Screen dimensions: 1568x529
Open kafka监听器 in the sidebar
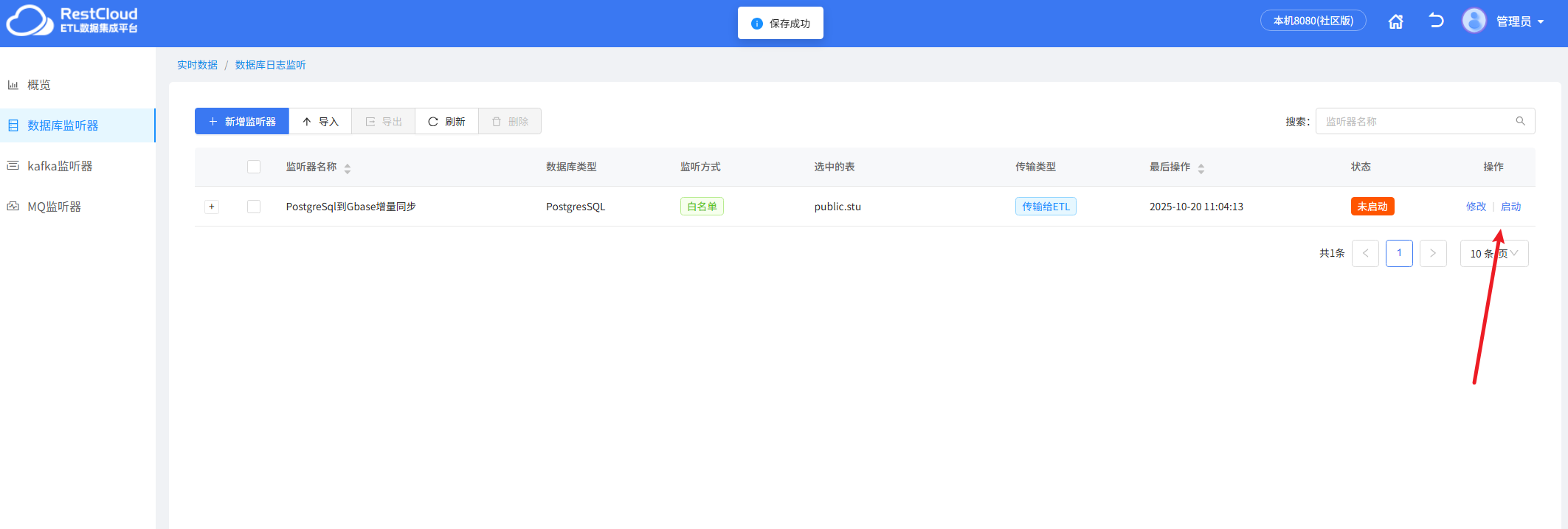[x=60, y=166]
